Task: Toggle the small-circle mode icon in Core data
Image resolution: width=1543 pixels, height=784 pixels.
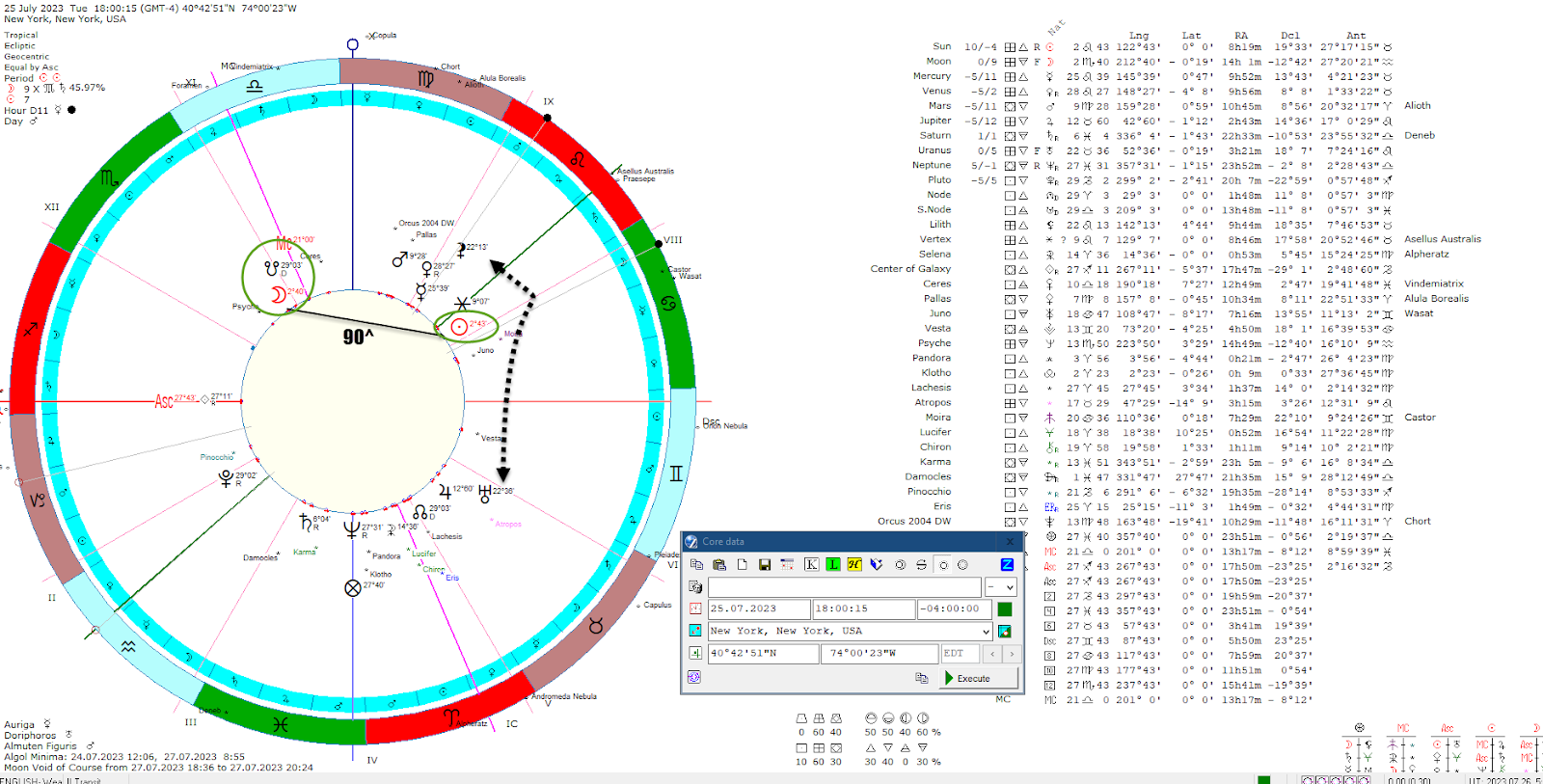Action: point(943,564)
